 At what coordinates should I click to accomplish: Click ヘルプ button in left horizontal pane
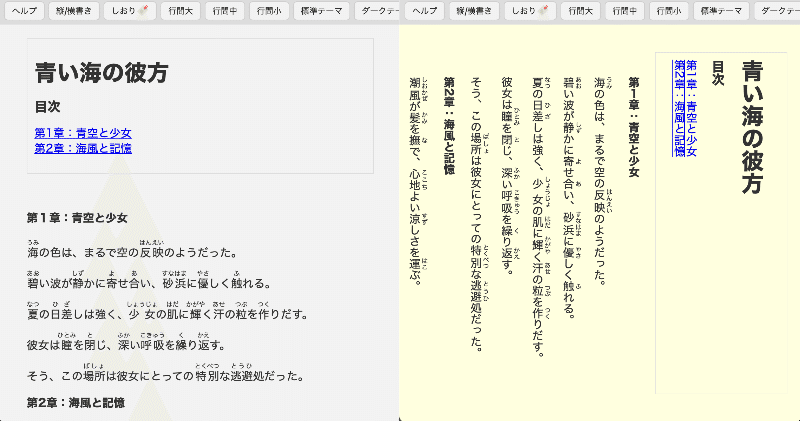pyautogui.click(x=24, y=11)
